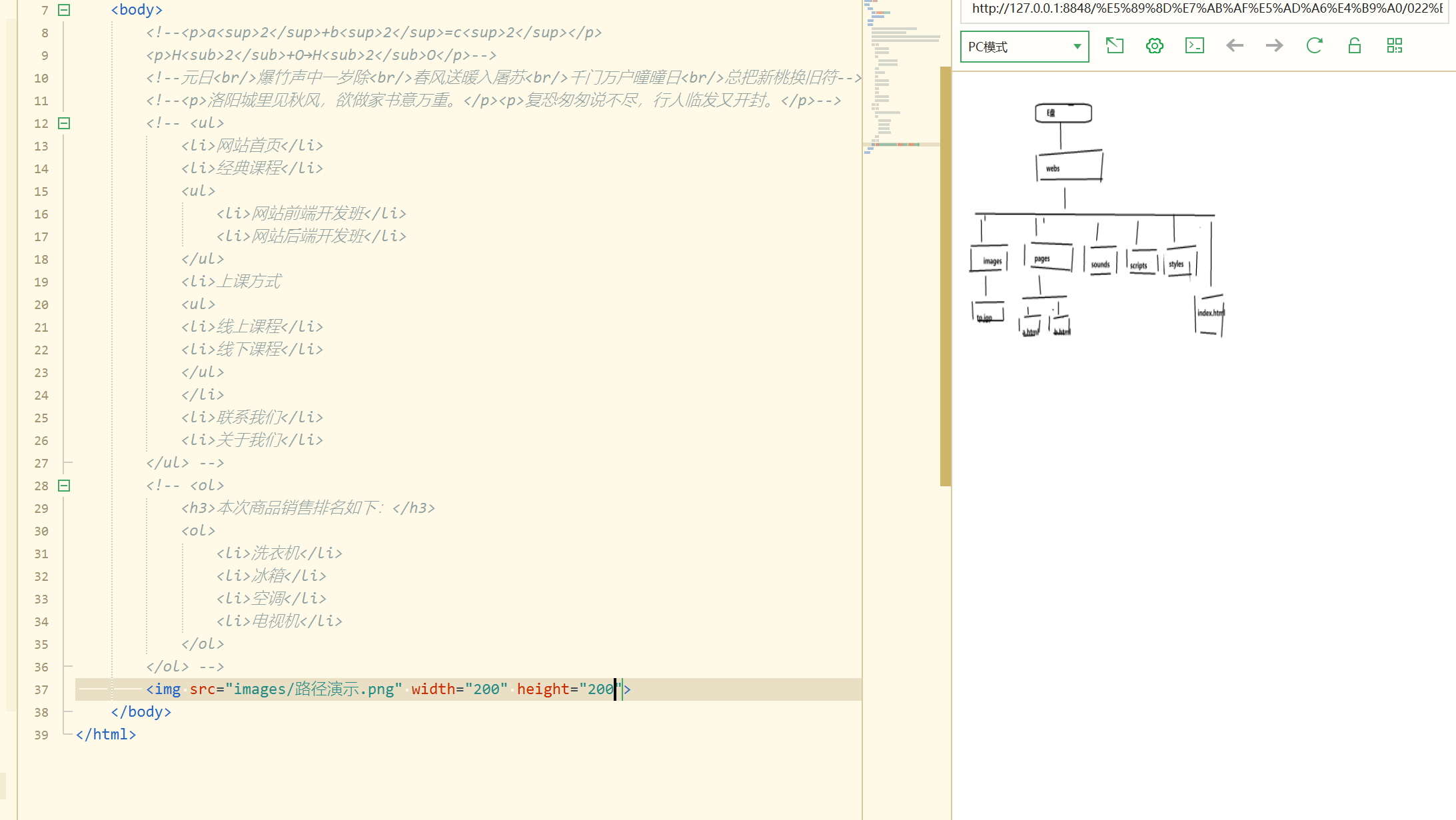
Task: Refresh the preview page
Action: coord(1314,46)
